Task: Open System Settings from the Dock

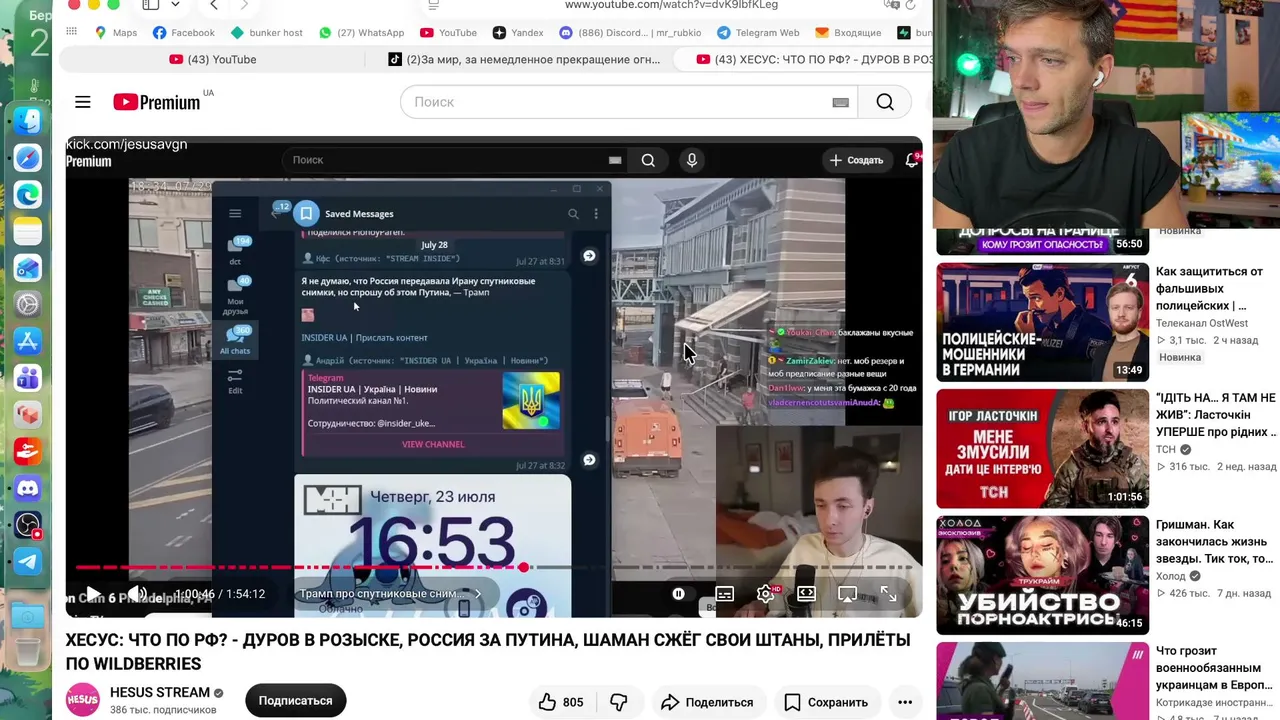Action: point(28,304)
